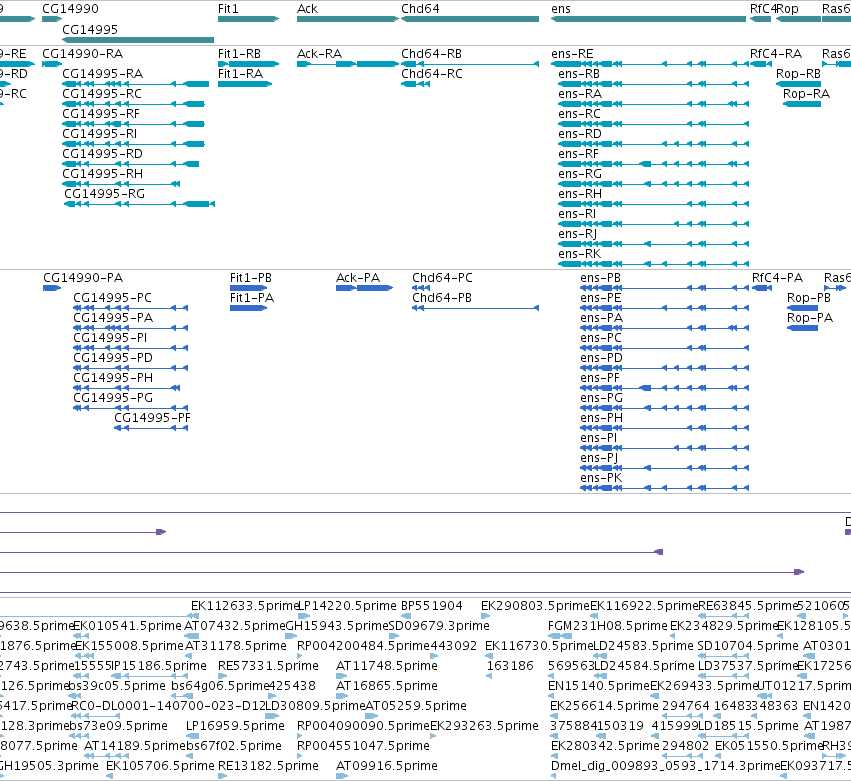Click protein ens-PB
Screen dimensions: 851x781
point(665,288)
